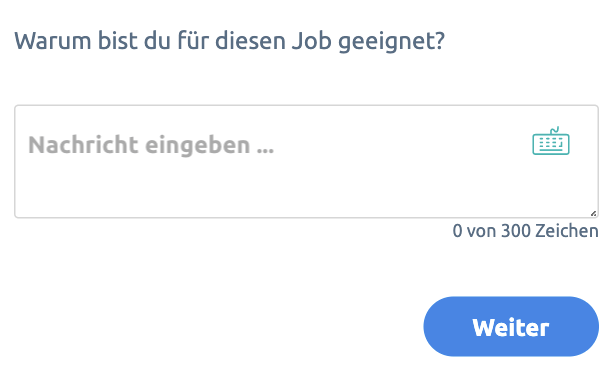
Task: Click the Weiter button
Action: pyautogui.click(x=511, y=327)
